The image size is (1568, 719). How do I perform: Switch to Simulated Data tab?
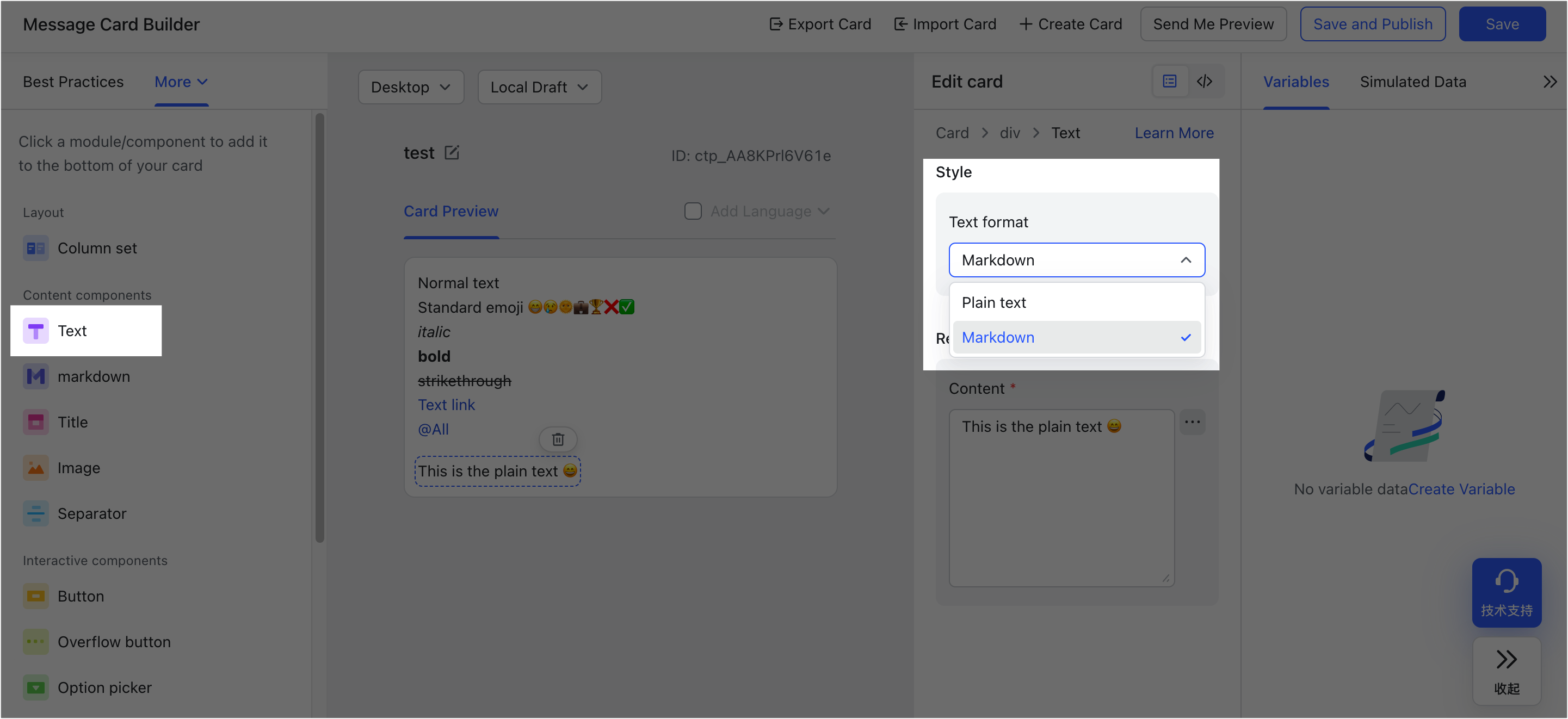tap(1413, 82)
